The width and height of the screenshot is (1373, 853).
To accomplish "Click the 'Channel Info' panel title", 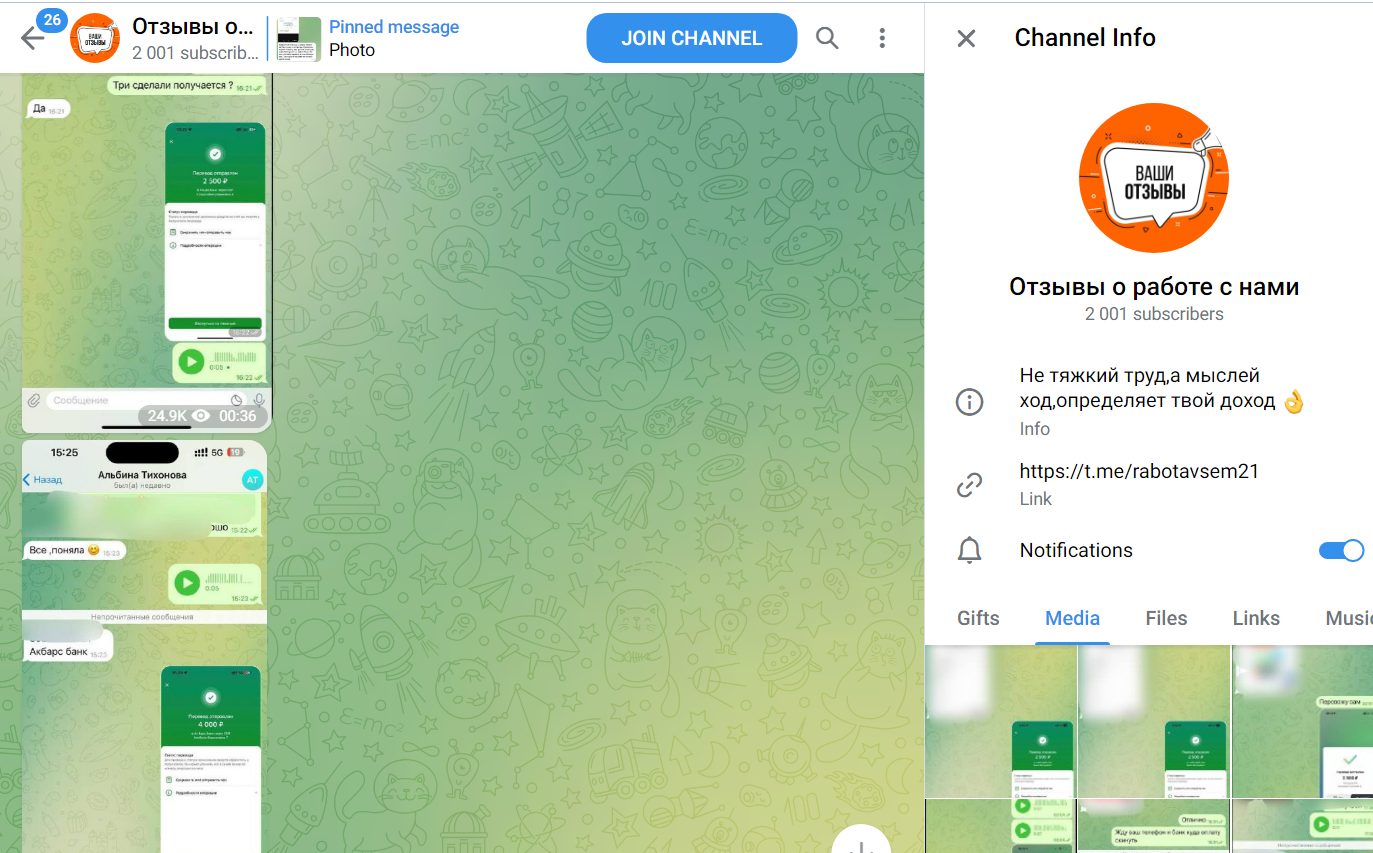I will 1085,38.
